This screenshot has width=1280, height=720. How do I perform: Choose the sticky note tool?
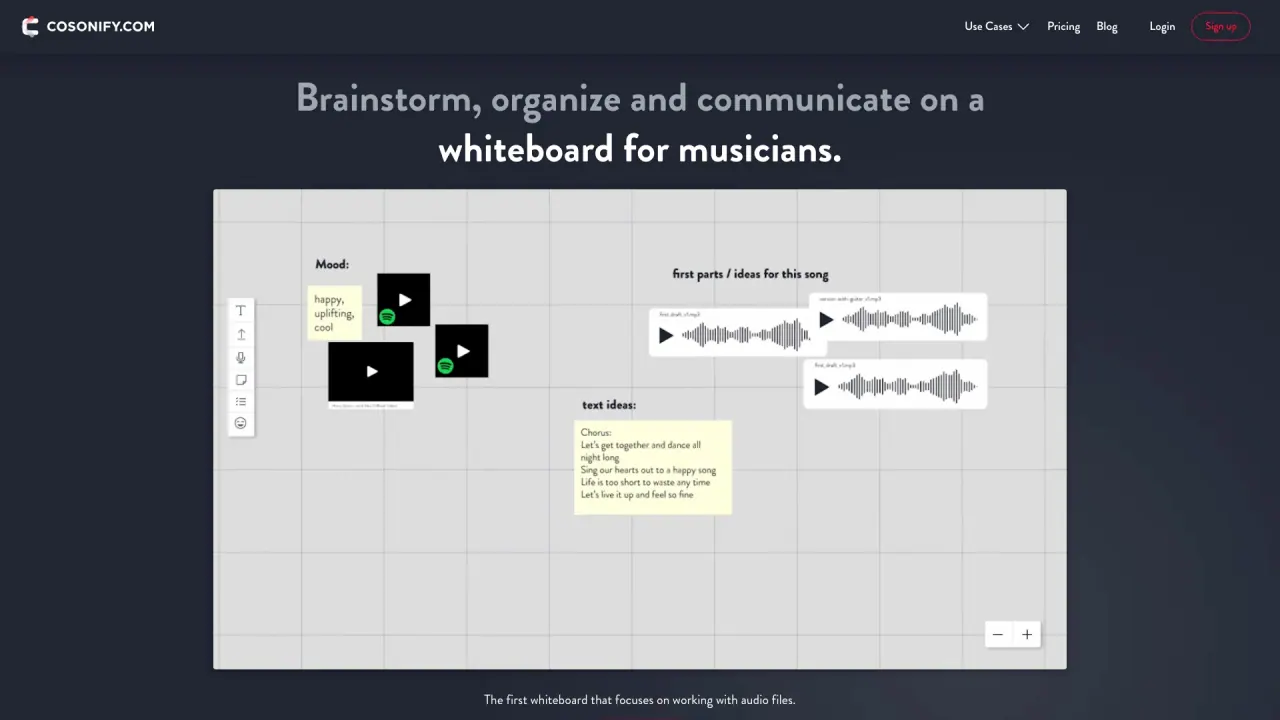(241, 380)
